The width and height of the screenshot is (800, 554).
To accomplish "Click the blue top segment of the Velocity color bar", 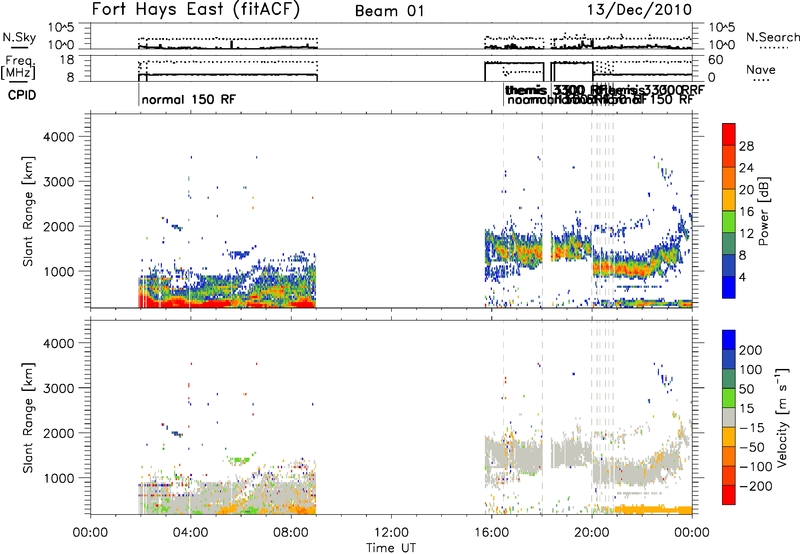I will (729, 340).
